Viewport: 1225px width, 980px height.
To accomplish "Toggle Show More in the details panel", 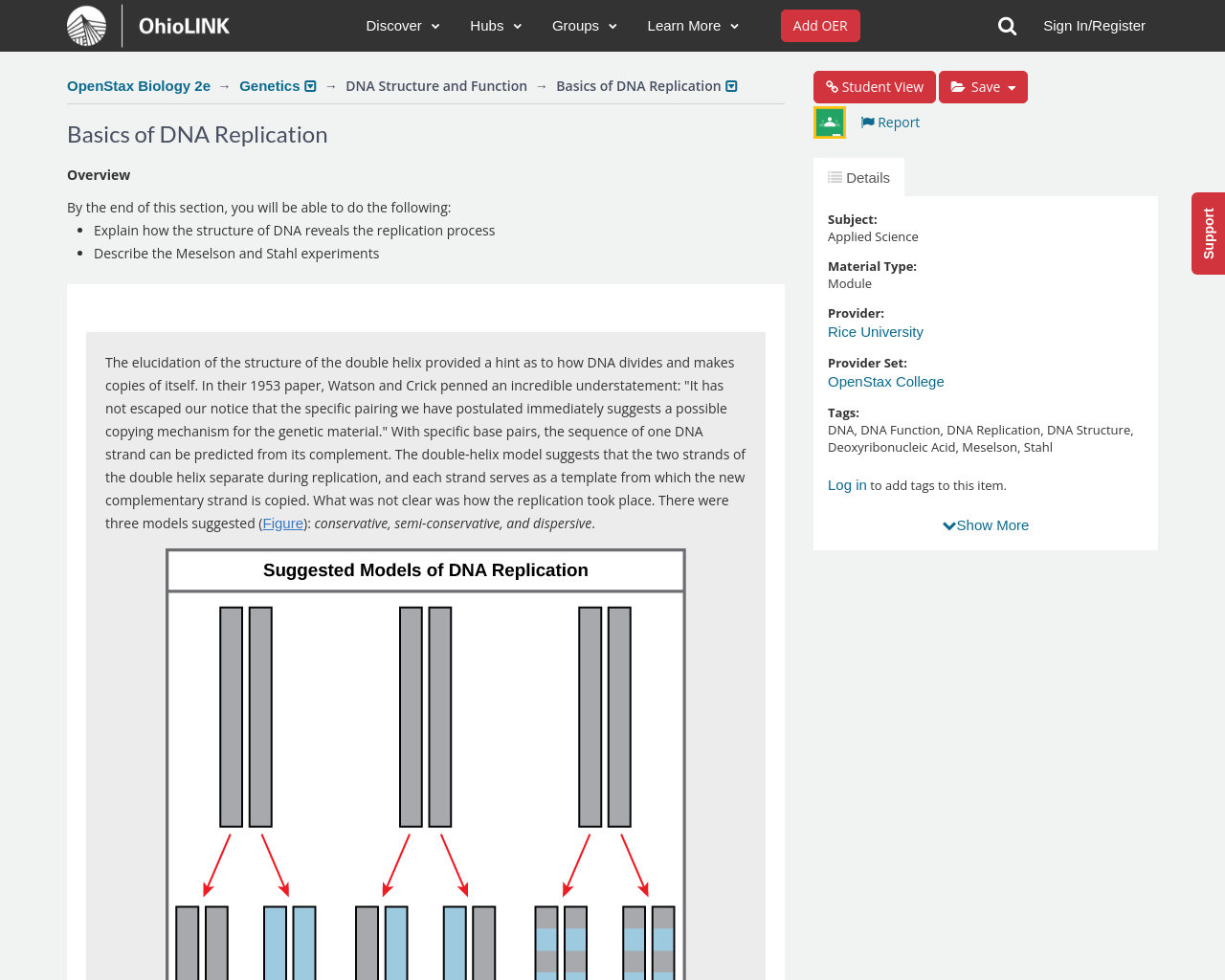I will (x=985, y=523).
